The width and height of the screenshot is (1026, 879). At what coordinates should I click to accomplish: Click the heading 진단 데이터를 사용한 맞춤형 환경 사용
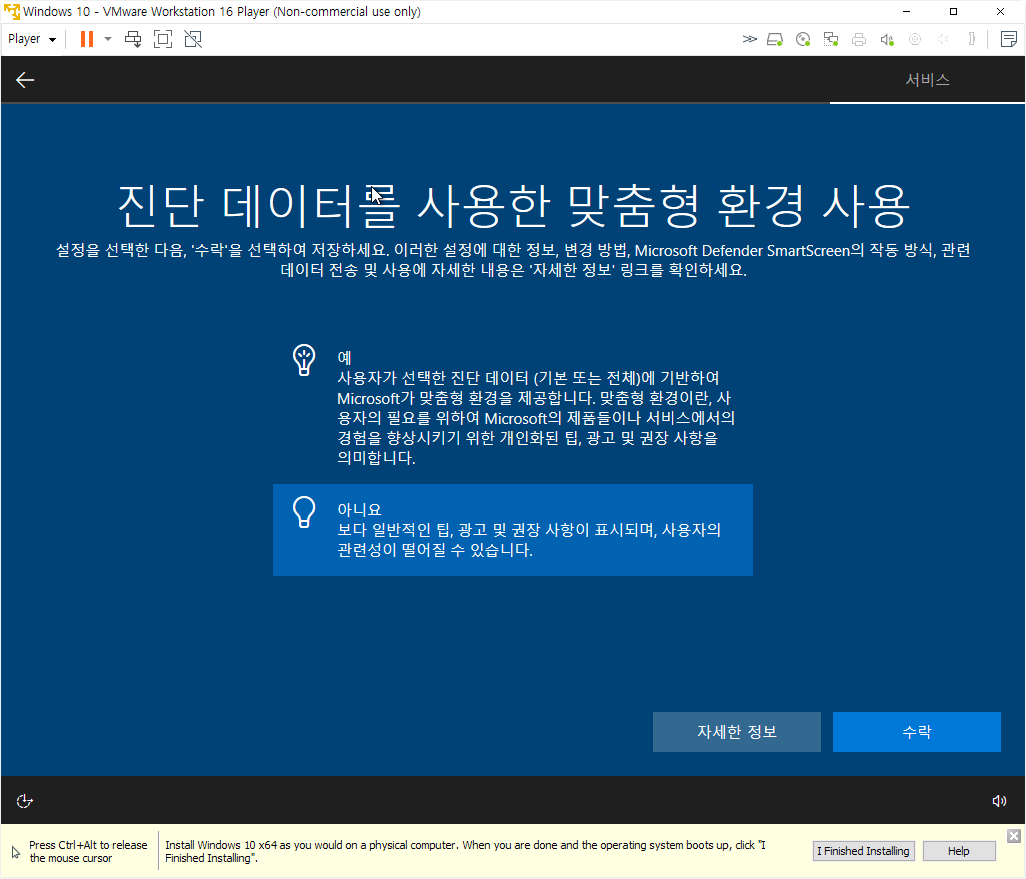click(x=513, y=206)
